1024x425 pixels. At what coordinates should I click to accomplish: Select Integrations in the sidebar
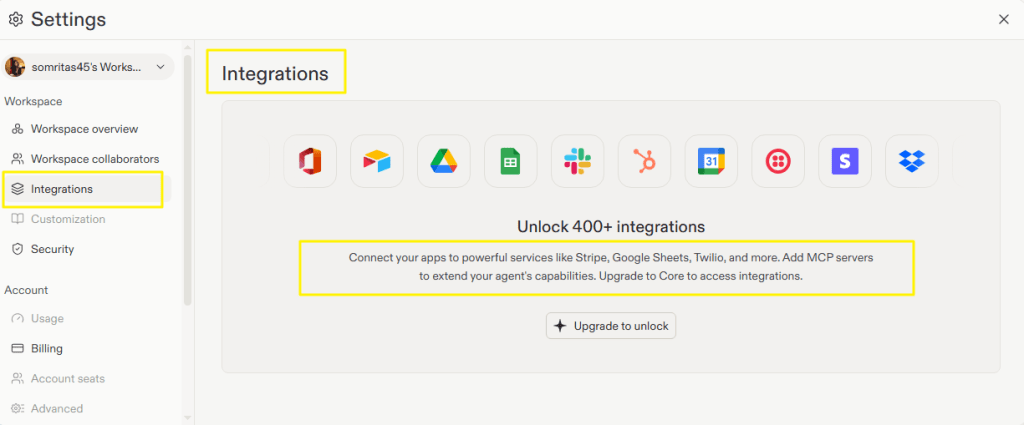click(x=86, y=189)
